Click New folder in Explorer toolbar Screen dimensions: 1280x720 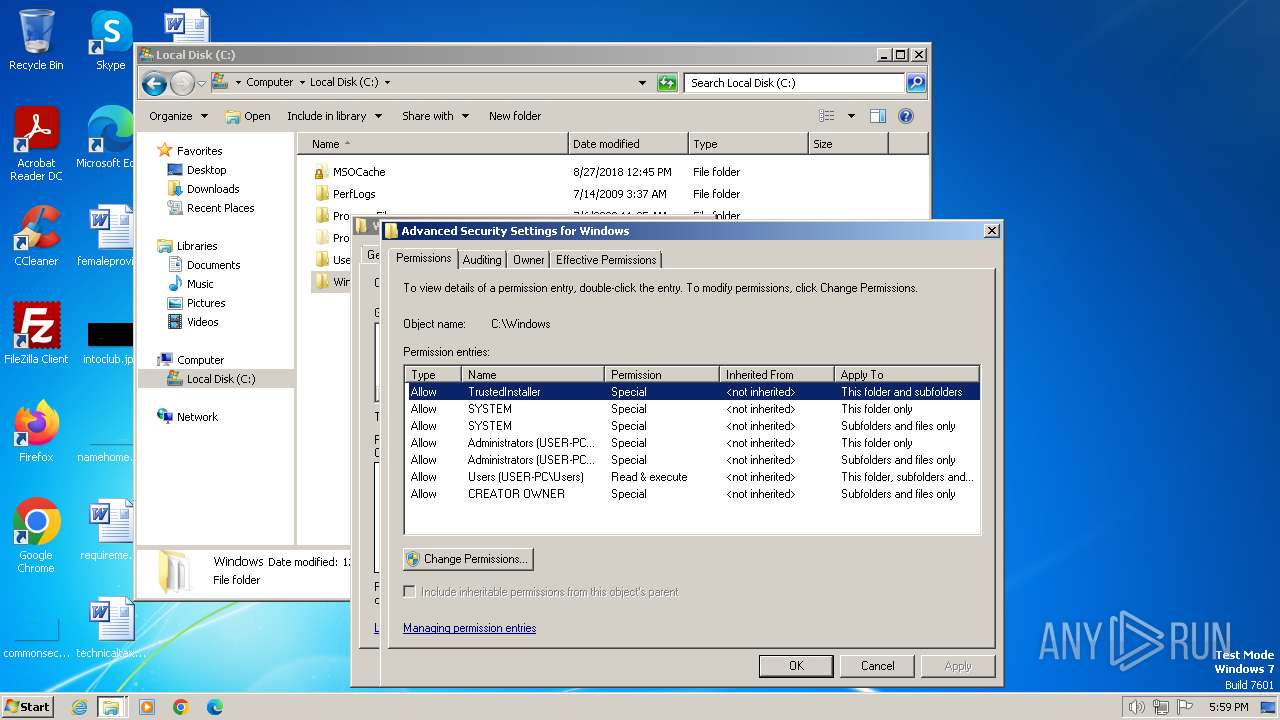[515, 116]
